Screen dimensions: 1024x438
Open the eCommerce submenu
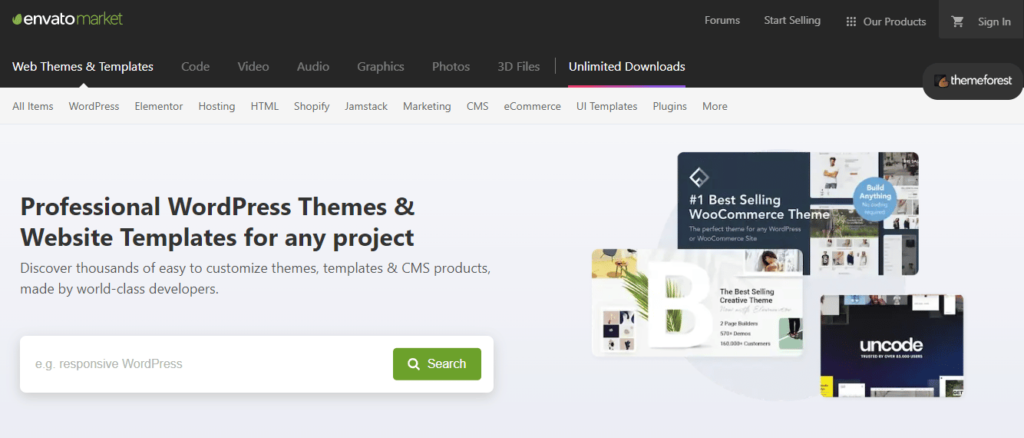[532, 106]
